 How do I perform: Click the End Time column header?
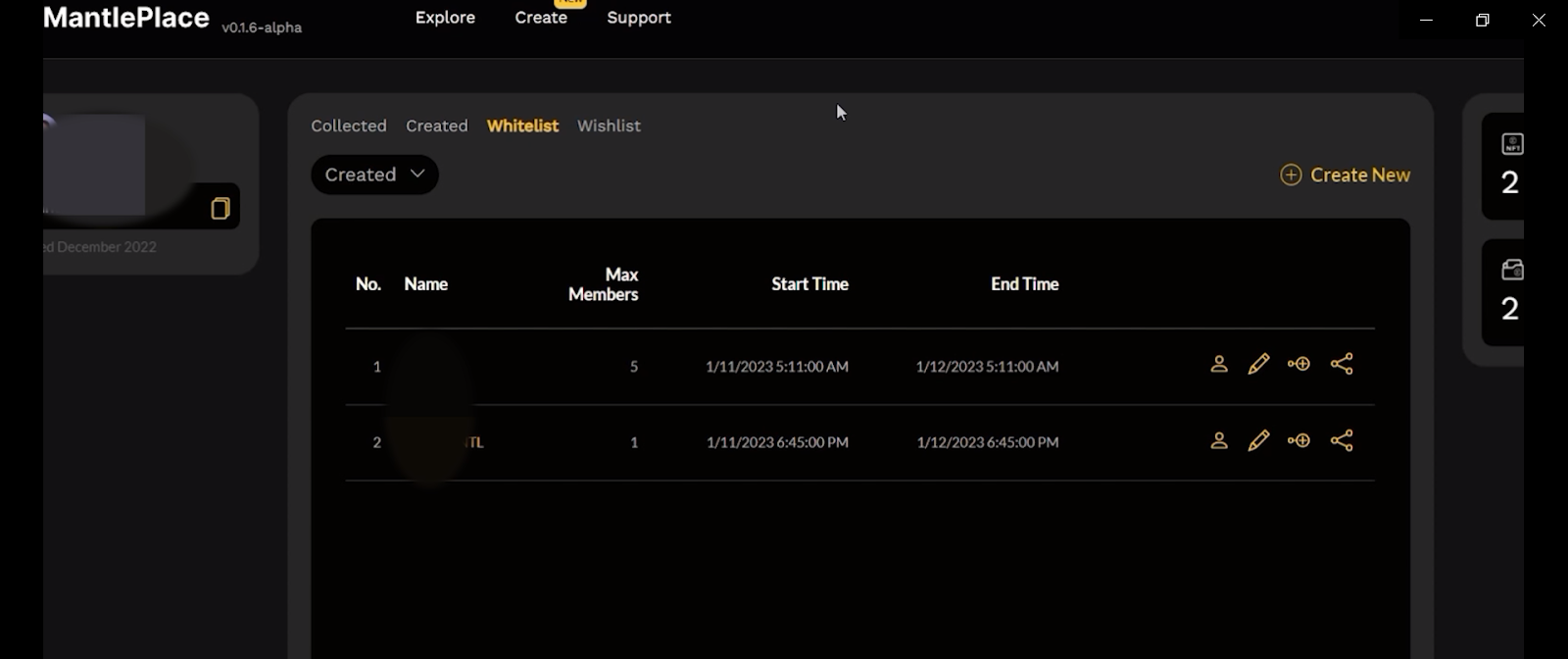[1025, 284]
